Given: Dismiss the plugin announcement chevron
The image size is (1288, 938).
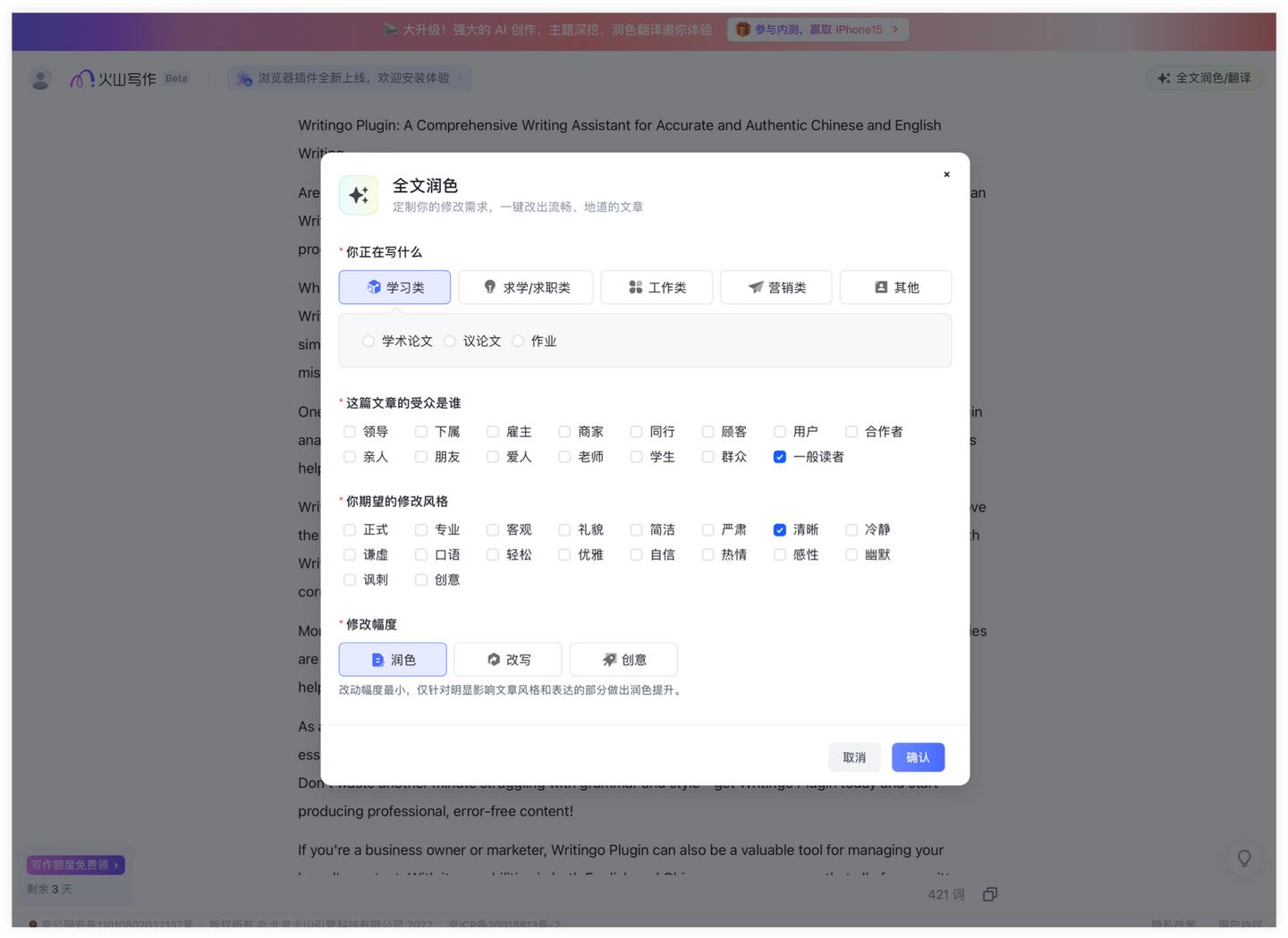Looking at the screenshot, I should (460, 79).
